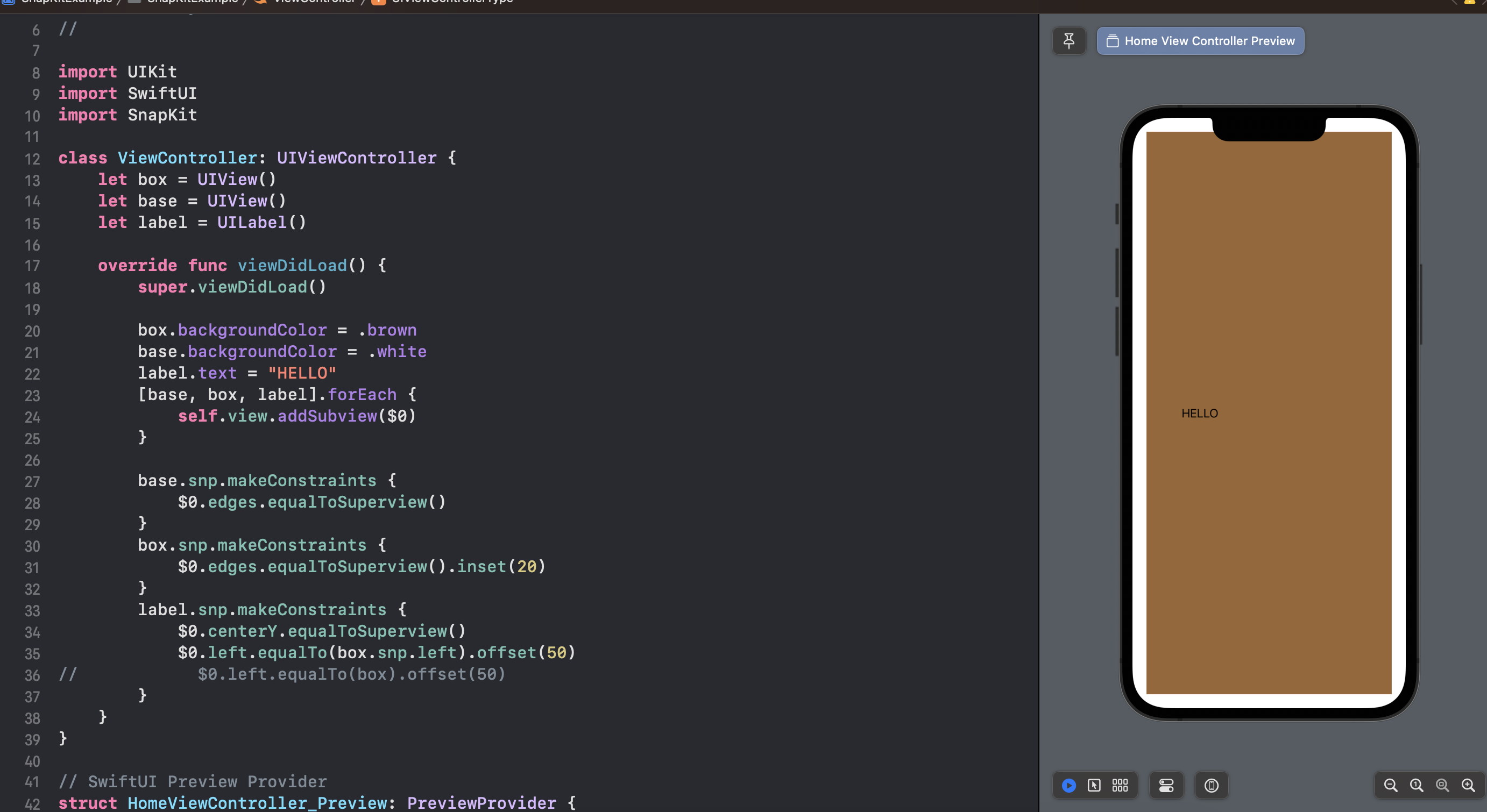1487x812 pixels.
Task: Switch preview to Selectable mode
Action: click(x=1094, y=785)
